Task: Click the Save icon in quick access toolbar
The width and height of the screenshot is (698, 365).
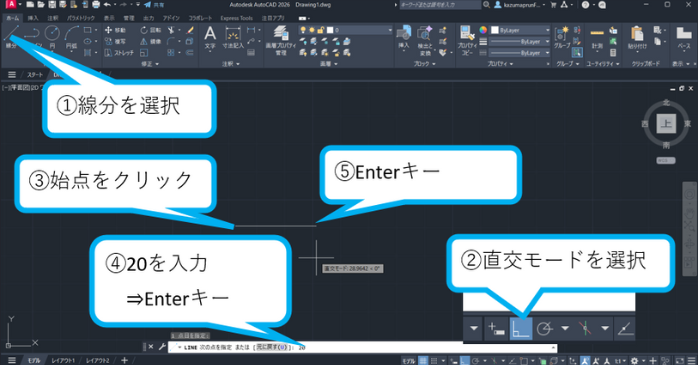Action: (x=52, y=4)
